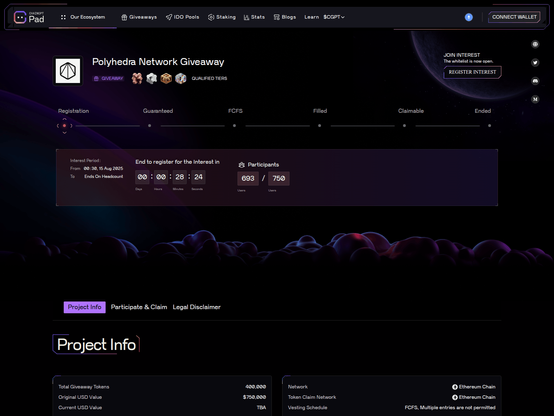
Task: Click the Polyhedra Network logo thumbnail
Action: point(68,71)
